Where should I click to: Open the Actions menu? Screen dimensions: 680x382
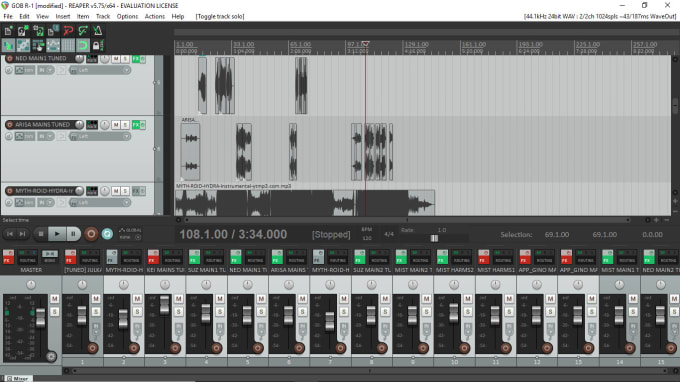pyautogui.click(x=155, y=16)
